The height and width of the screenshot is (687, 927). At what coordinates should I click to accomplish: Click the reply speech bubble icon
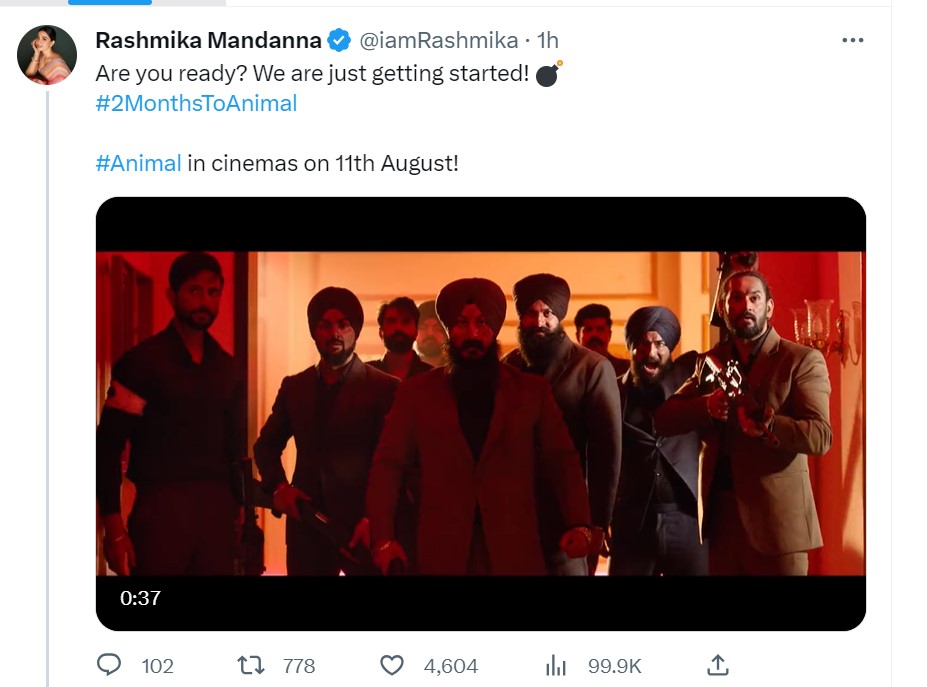click(x=109, y=665)
